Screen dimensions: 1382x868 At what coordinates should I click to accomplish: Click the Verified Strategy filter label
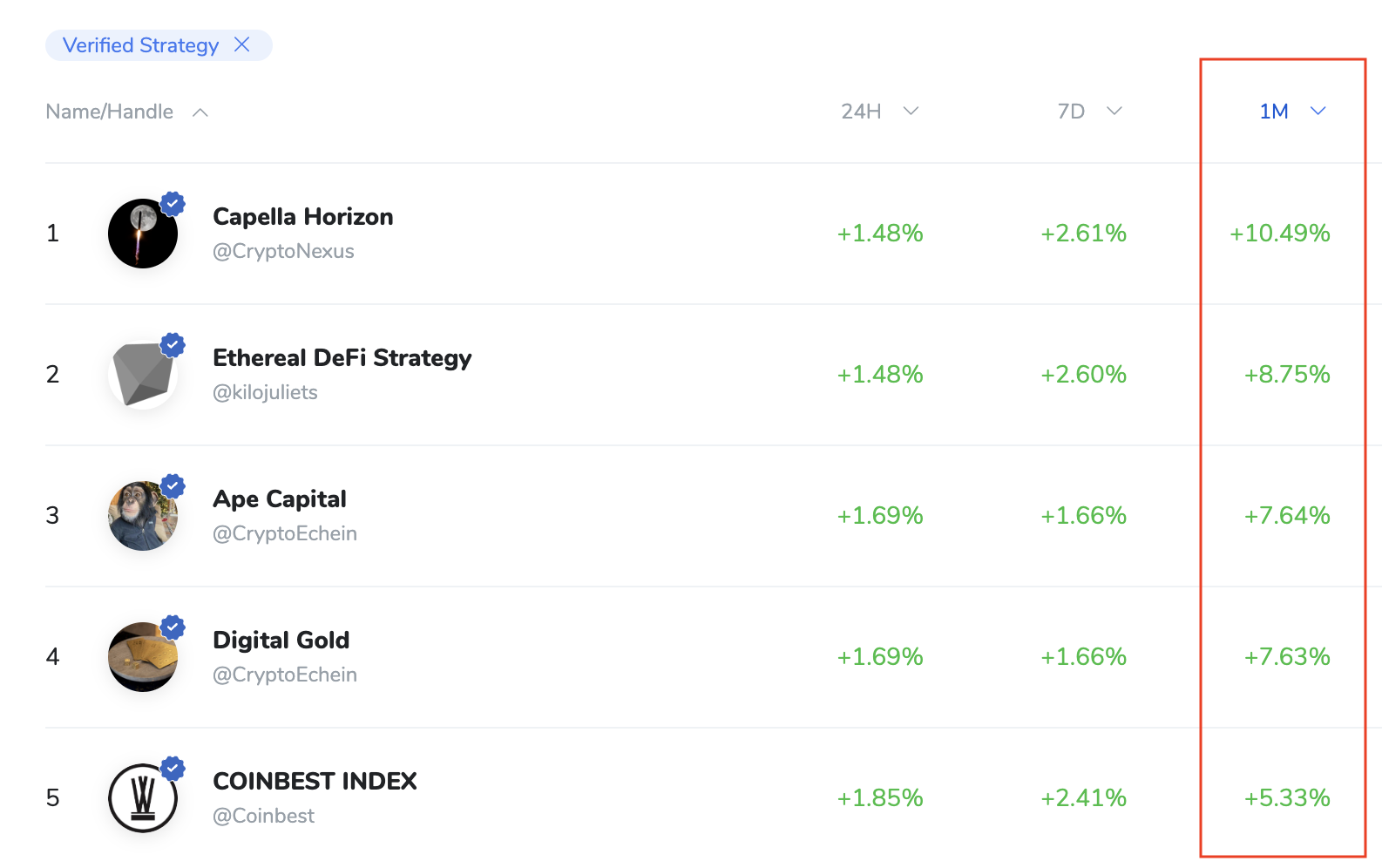[140, 45]
